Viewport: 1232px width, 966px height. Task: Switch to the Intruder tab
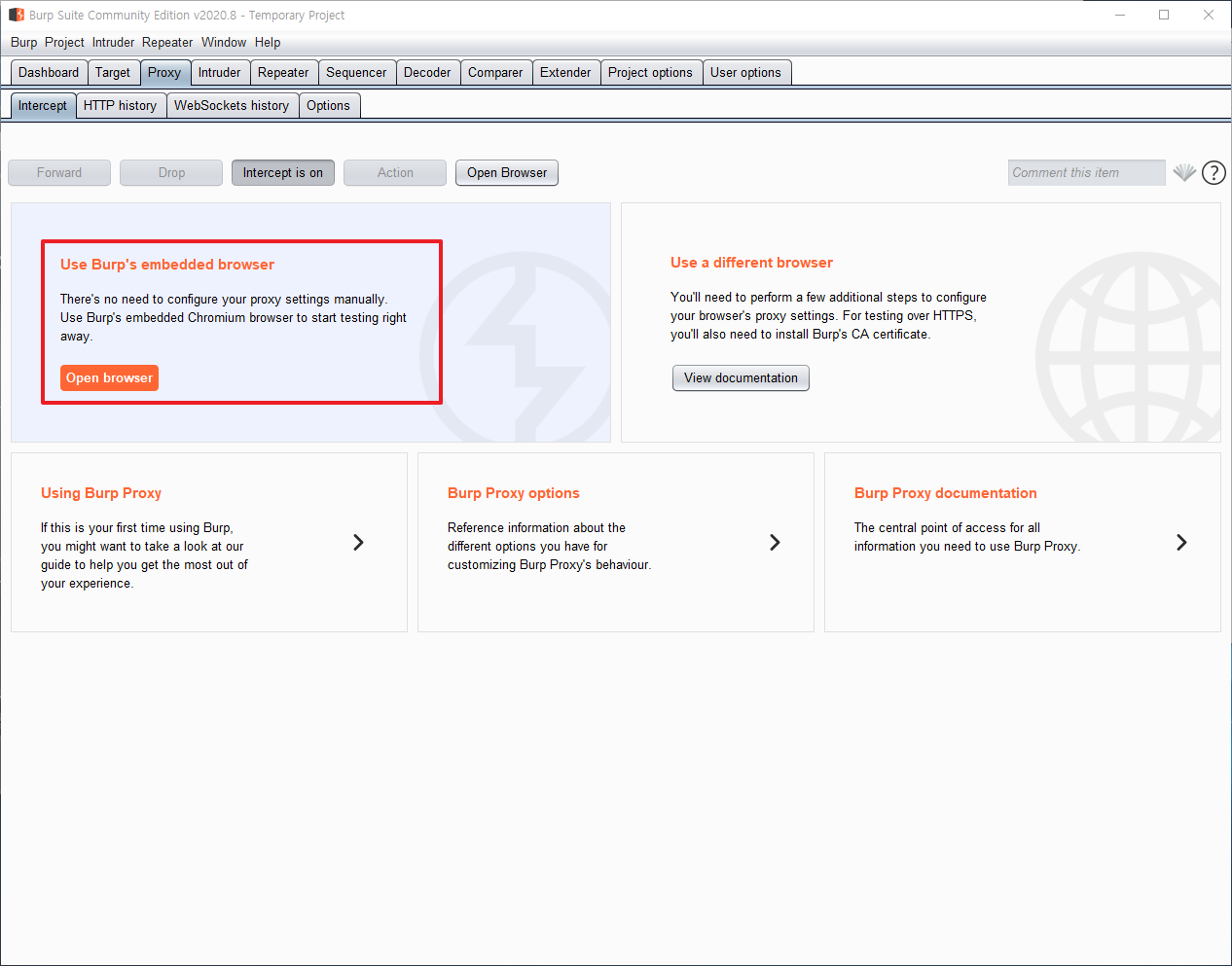(x=220, y=72)
